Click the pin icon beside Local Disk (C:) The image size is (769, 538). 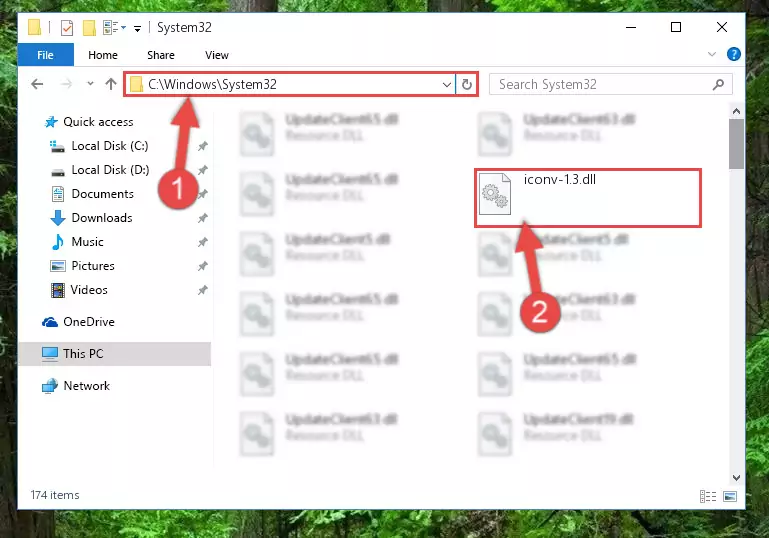(203, 146)
